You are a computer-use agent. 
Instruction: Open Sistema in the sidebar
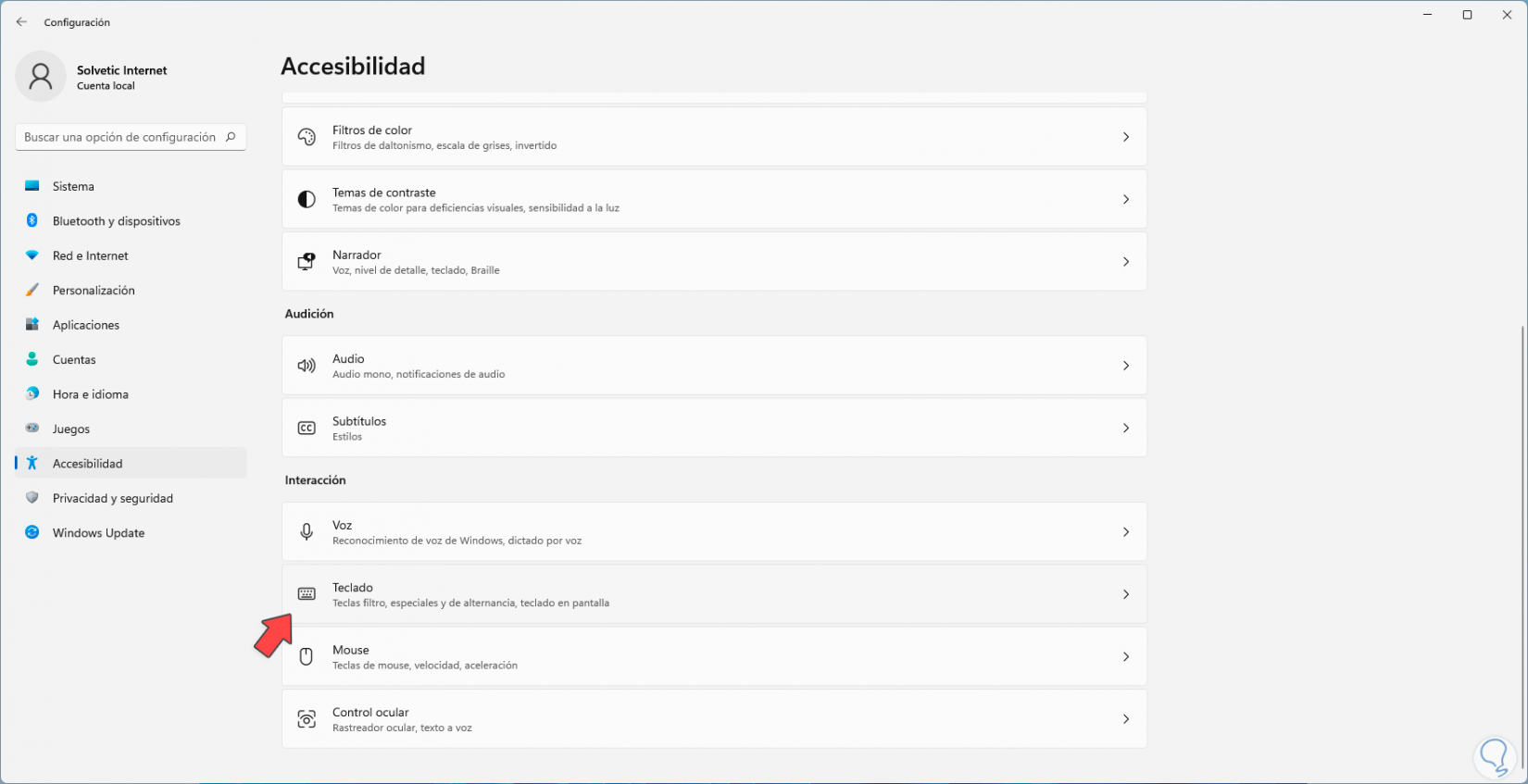[x=73, y=186]
